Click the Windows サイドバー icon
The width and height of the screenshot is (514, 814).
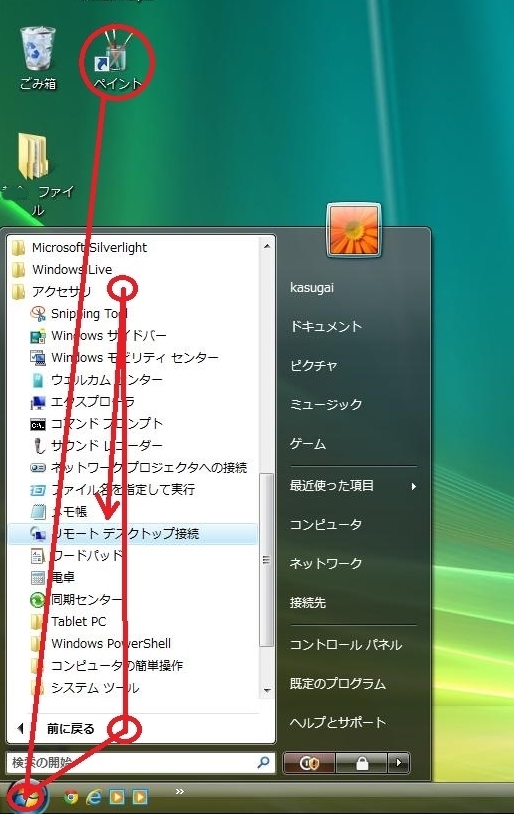pos(38,336)
